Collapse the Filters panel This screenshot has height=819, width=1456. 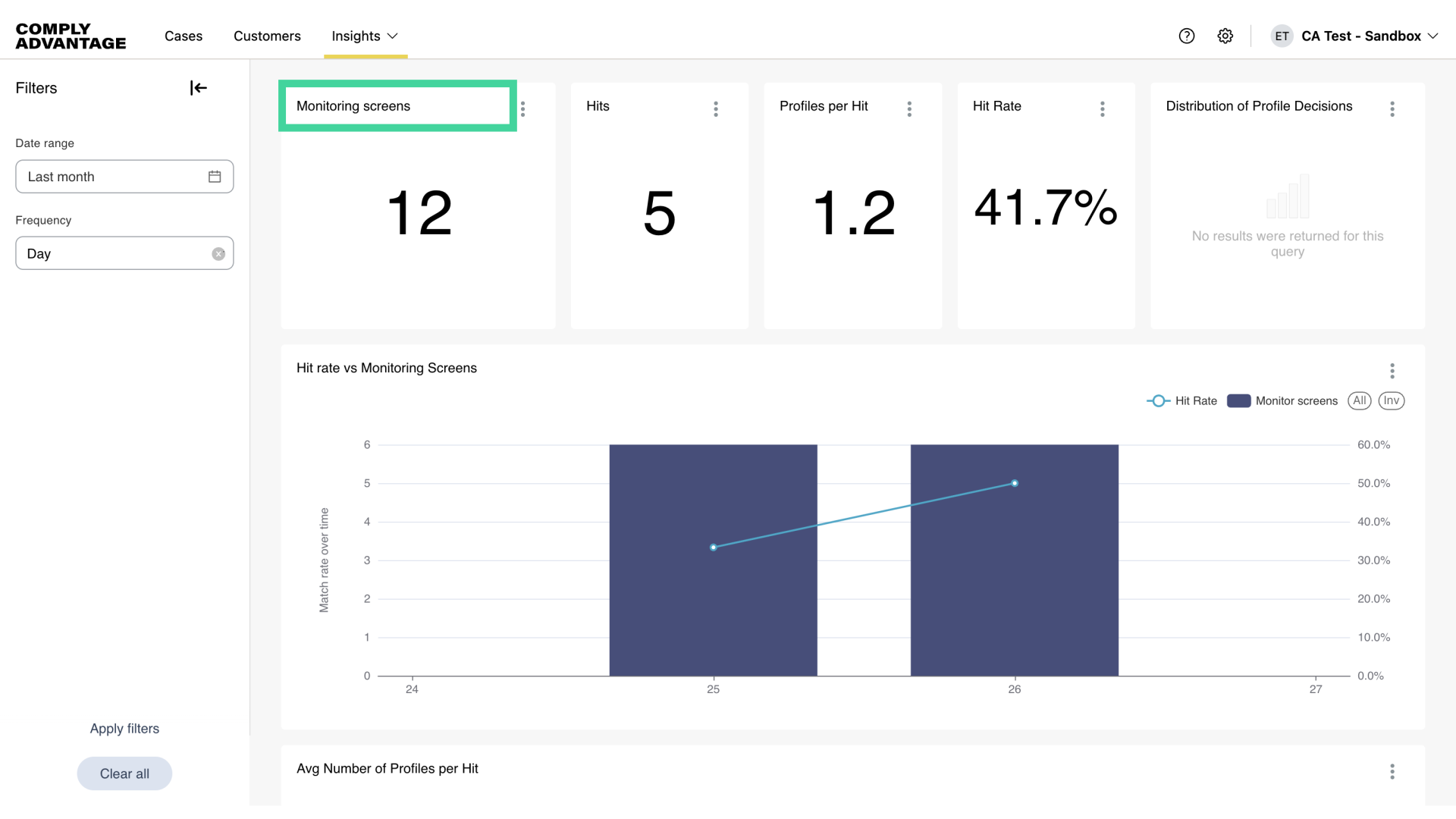point(197,88)
